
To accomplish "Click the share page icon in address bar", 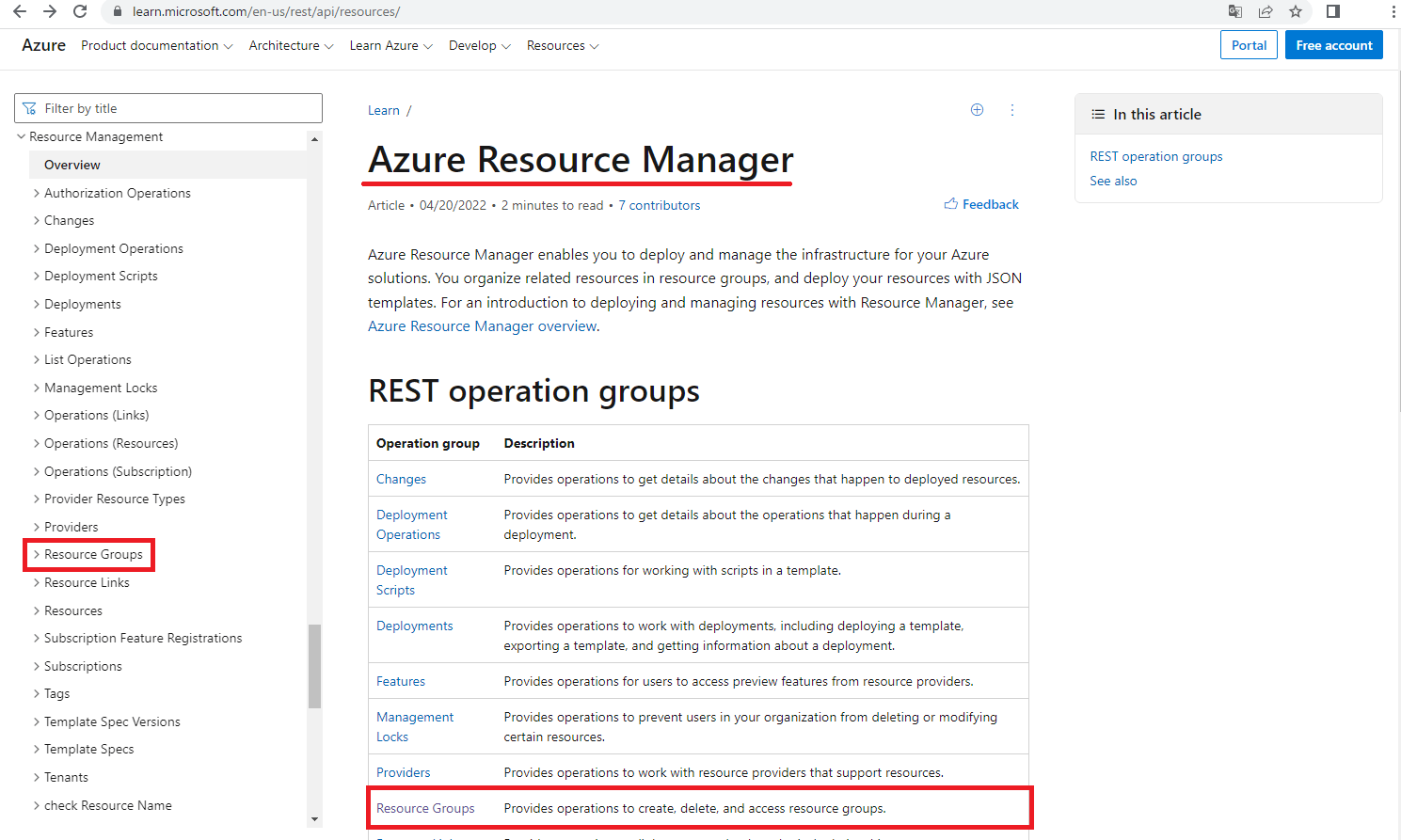I will pos(1266,11).
